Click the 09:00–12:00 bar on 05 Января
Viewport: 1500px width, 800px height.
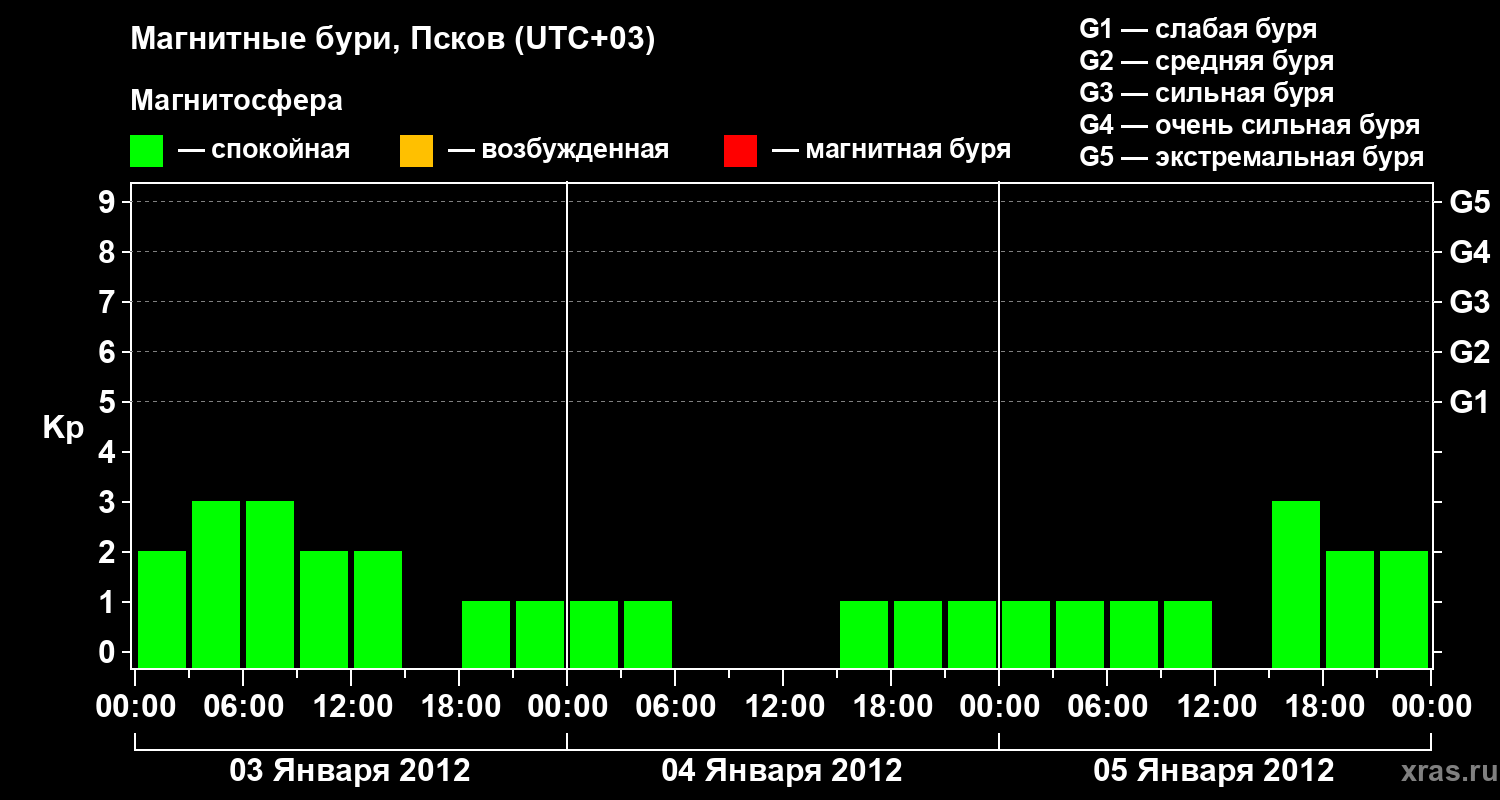tap(1188, 634)
